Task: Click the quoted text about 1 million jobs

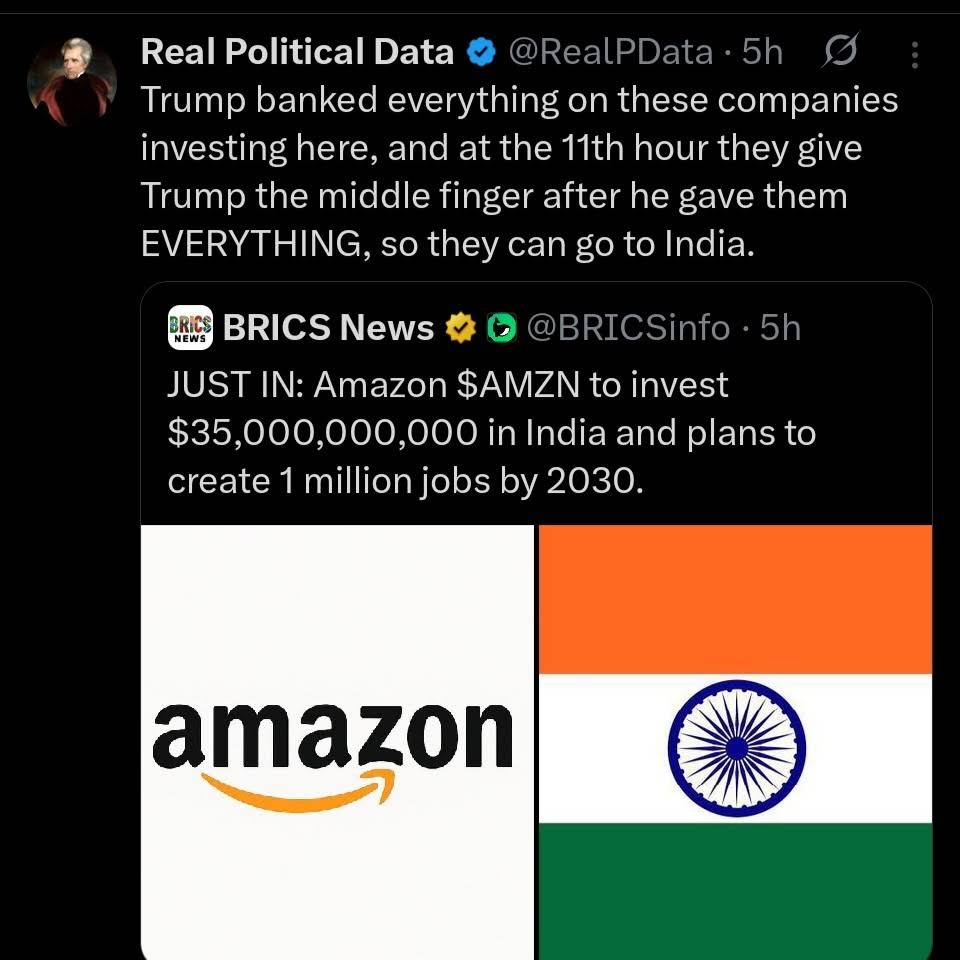Action: (x=402, y=481)
